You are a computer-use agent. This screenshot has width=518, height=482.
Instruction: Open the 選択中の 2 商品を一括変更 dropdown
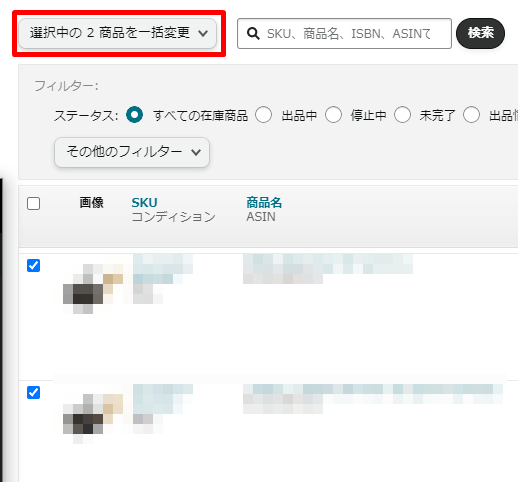(118, 33)
